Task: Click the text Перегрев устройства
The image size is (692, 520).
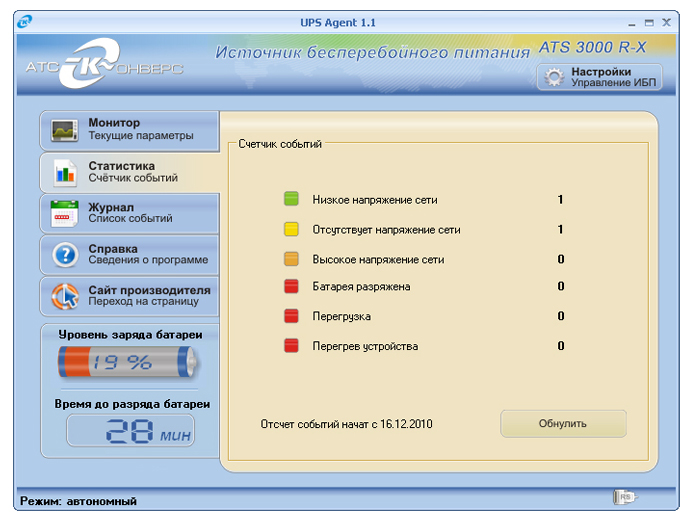Action: point(365,346)
